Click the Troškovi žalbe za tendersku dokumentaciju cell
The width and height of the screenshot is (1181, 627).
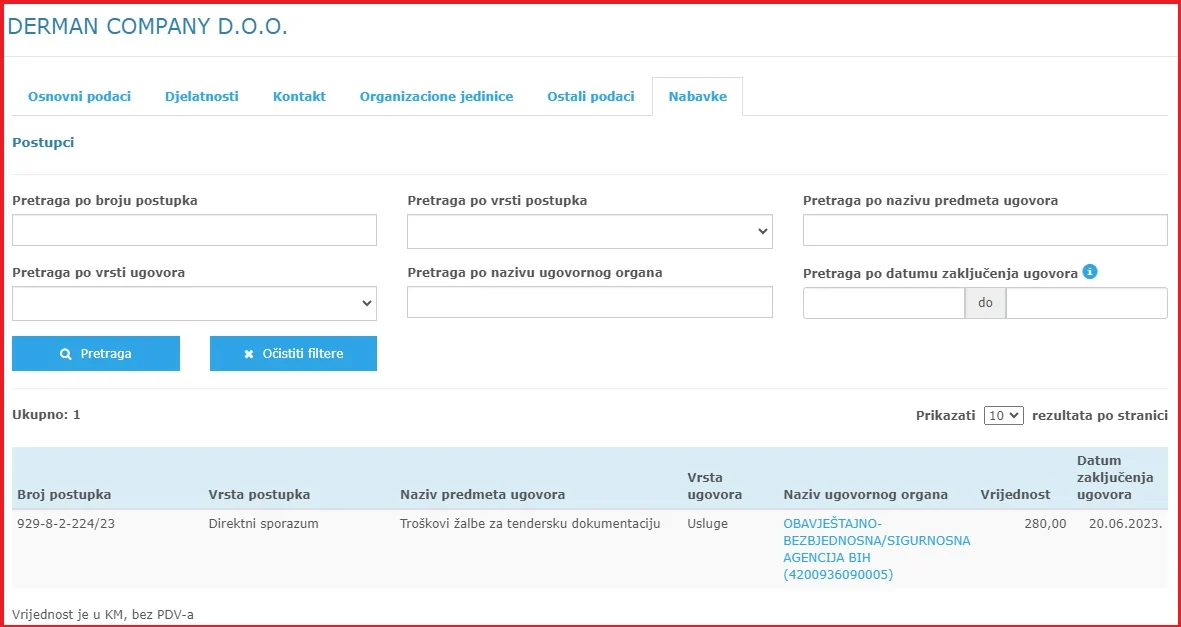(x=530, y=523)
